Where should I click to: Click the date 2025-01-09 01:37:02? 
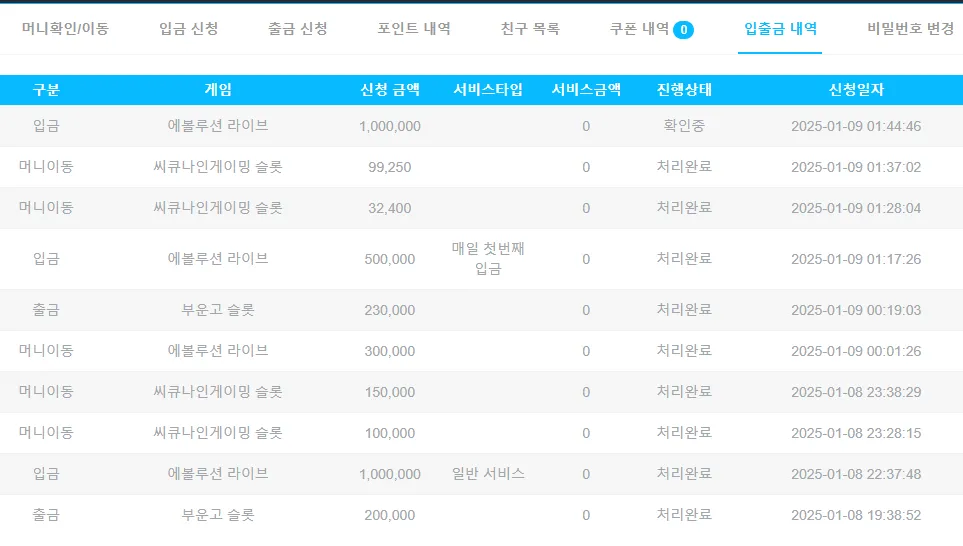pos(856,168)
